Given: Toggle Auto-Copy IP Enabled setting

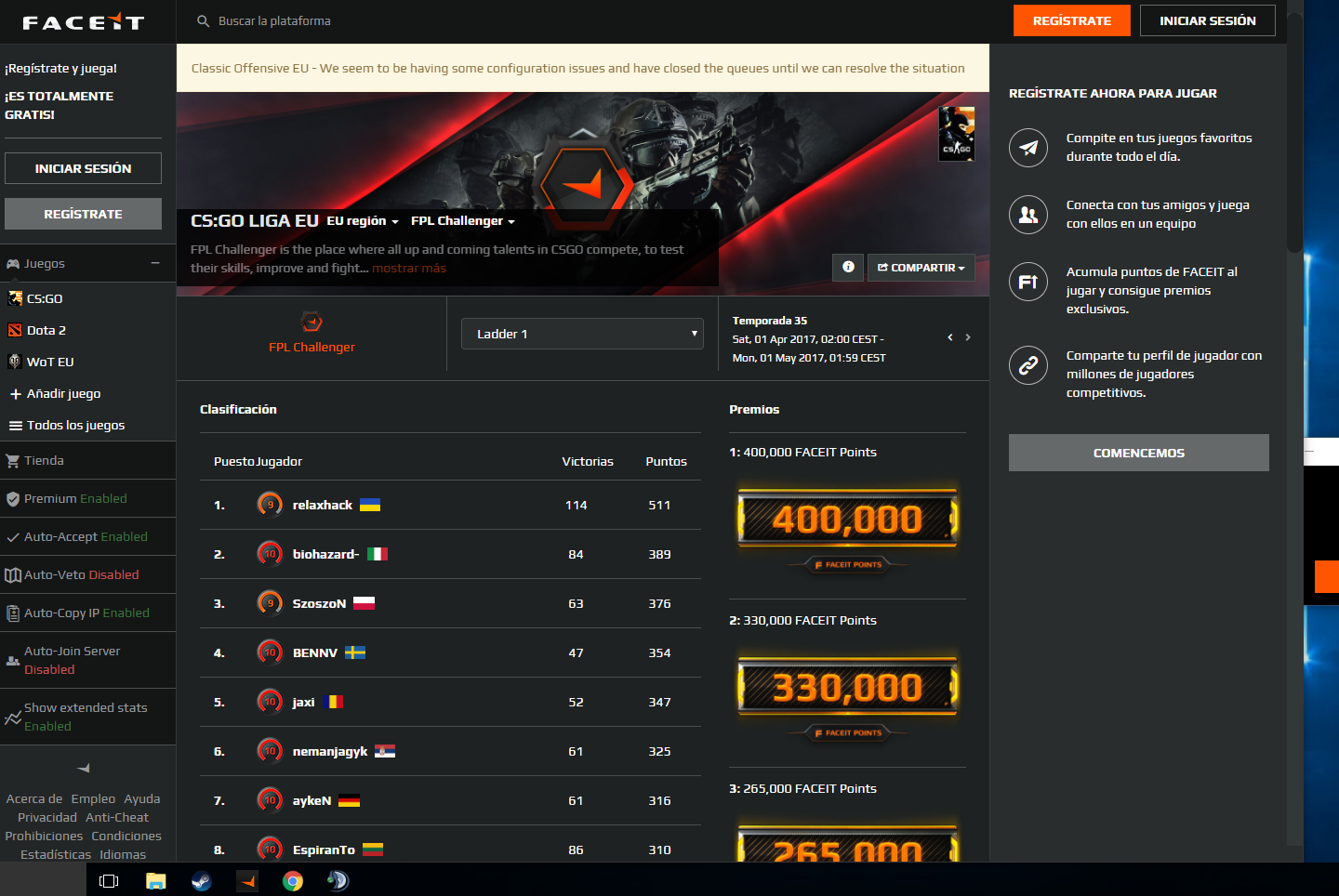Looking at the screenshot, I should pyautogui.click(x=87, y=613).
